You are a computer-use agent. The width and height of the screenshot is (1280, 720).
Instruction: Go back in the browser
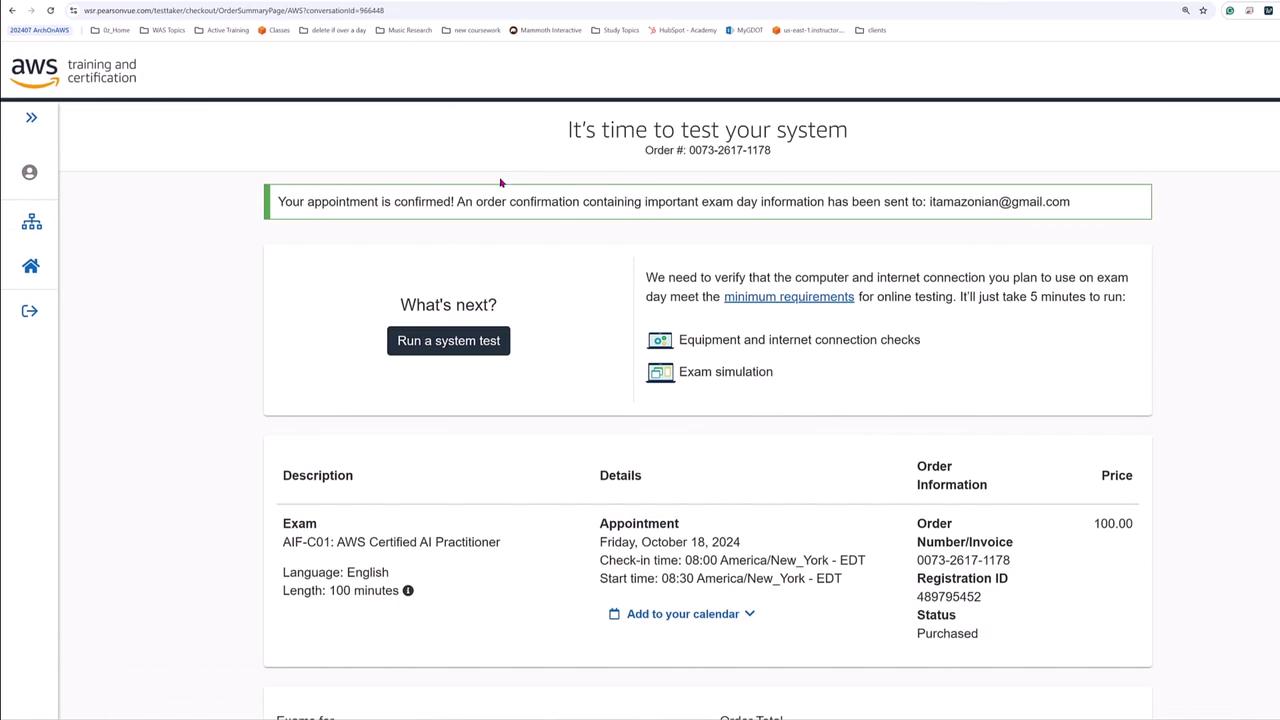[12, 10]
